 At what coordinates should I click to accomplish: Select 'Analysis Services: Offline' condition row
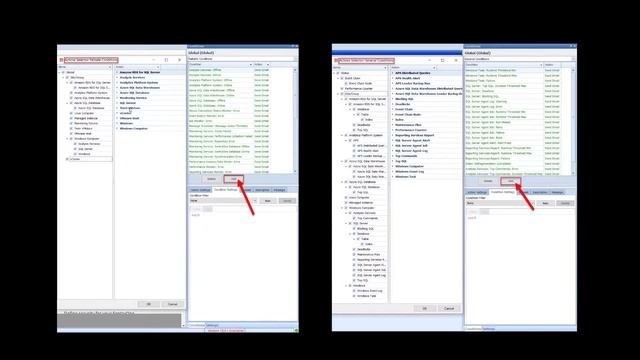[x=240, y=70]
